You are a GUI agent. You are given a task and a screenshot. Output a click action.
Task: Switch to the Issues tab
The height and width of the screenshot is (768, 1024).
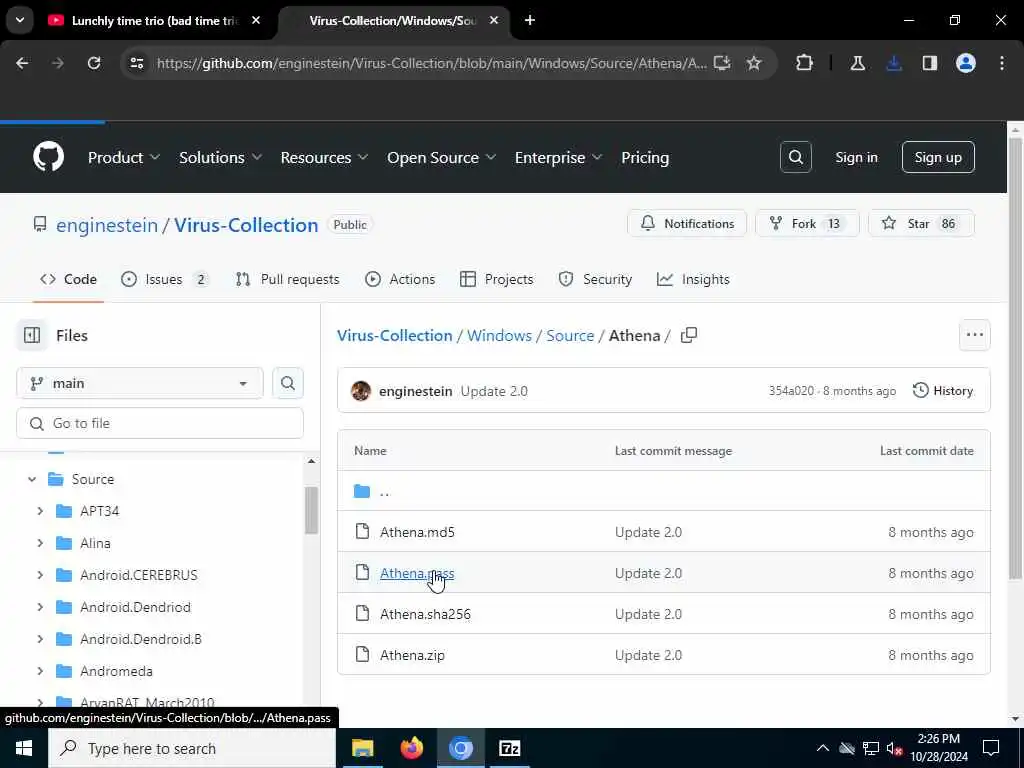[x=165, y=279]
